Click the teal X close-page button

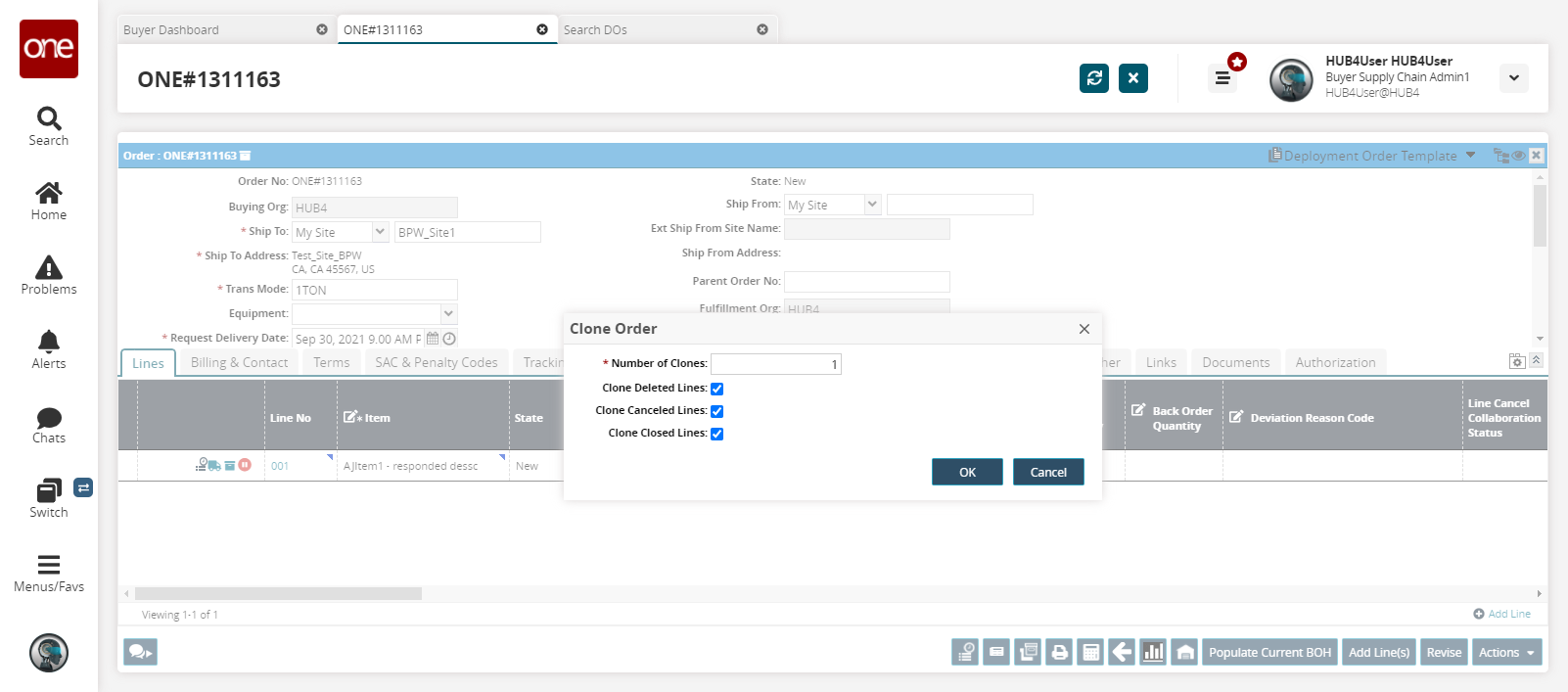click(1133, 78)
